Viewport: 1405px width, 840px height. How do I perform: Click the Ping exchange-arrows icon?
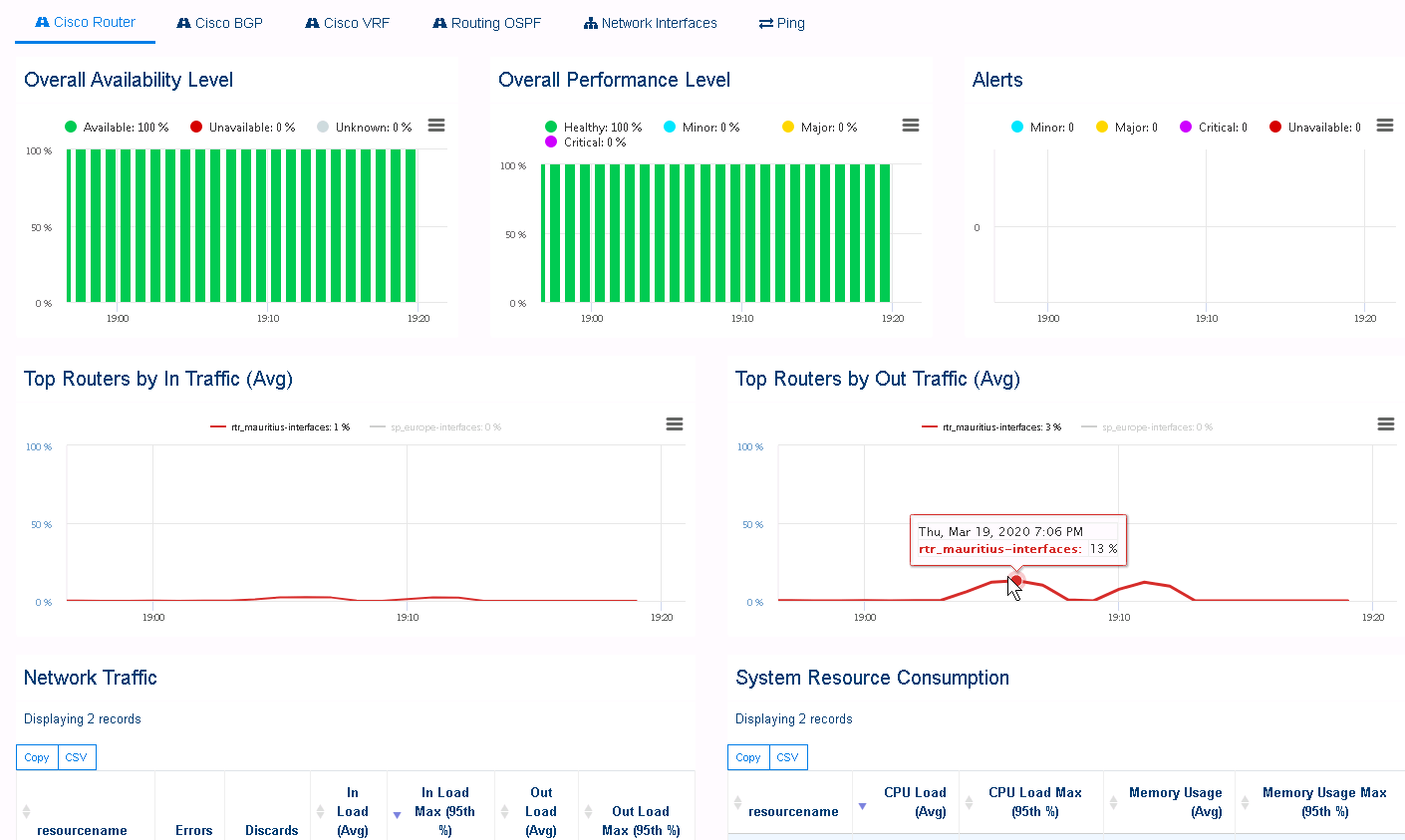(x=761, y=22)
